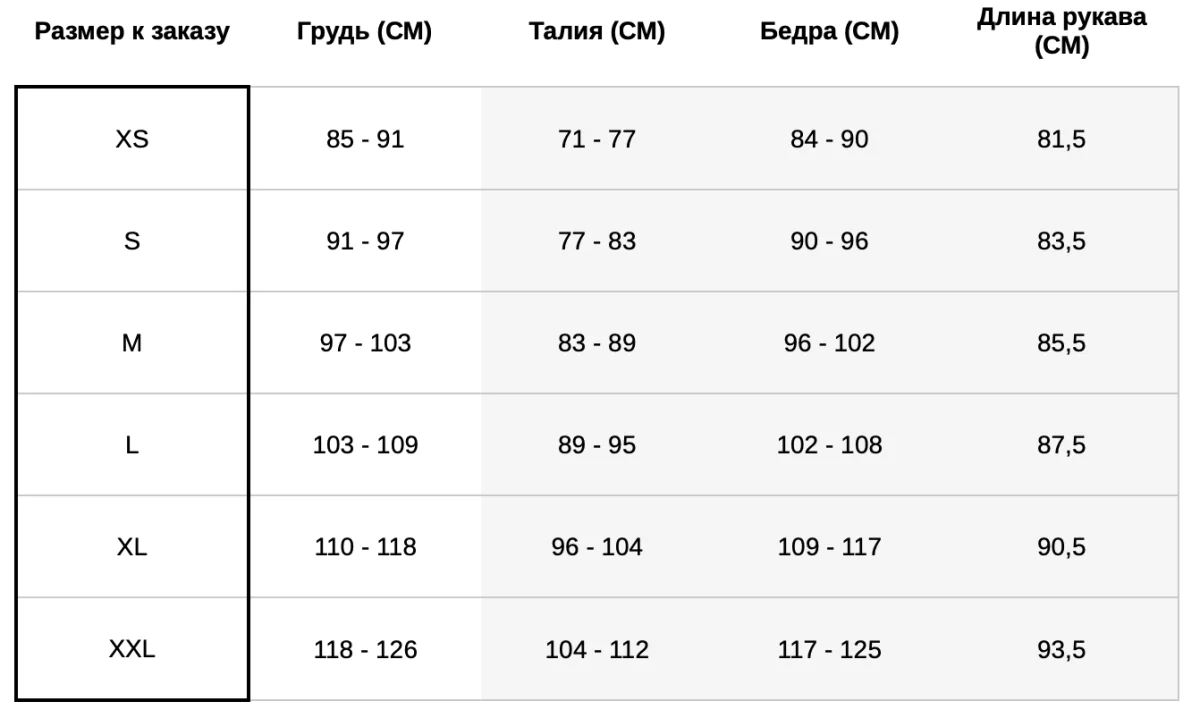Pick the XXL size cell
This screenshot has width=1200, height=710.
(x=132, y=650)
